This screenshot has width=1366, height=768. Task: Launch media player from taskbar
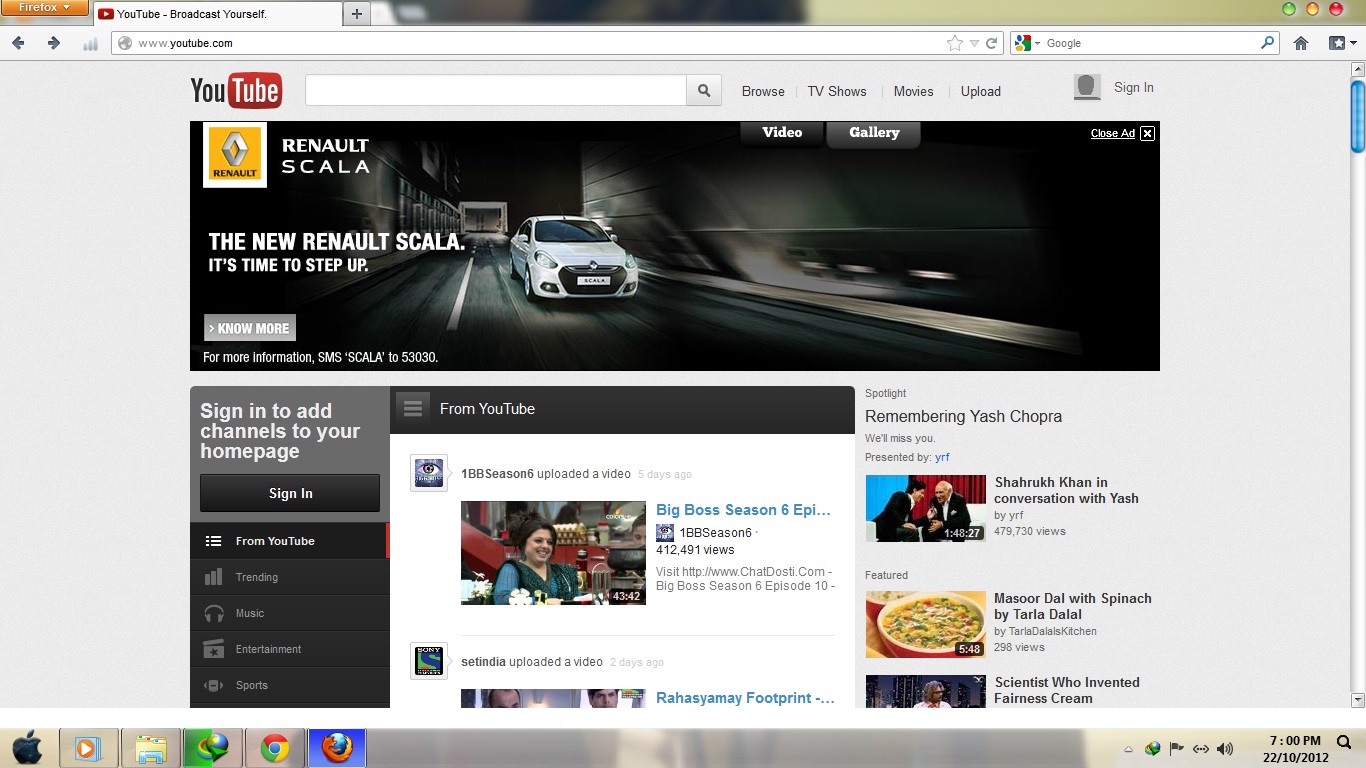[x=89, y=748]
